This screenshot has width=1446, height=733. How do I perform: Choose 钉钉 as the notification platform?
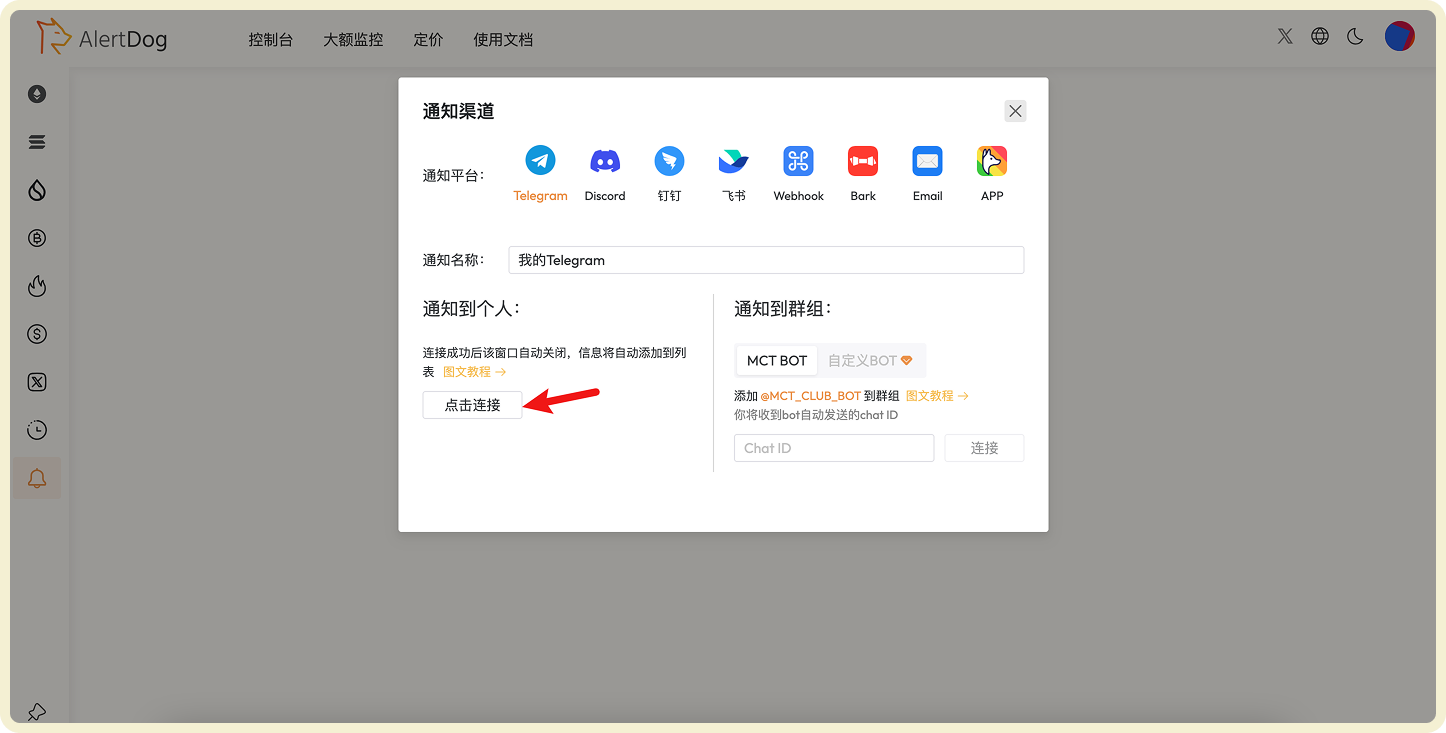click(668, 172)
